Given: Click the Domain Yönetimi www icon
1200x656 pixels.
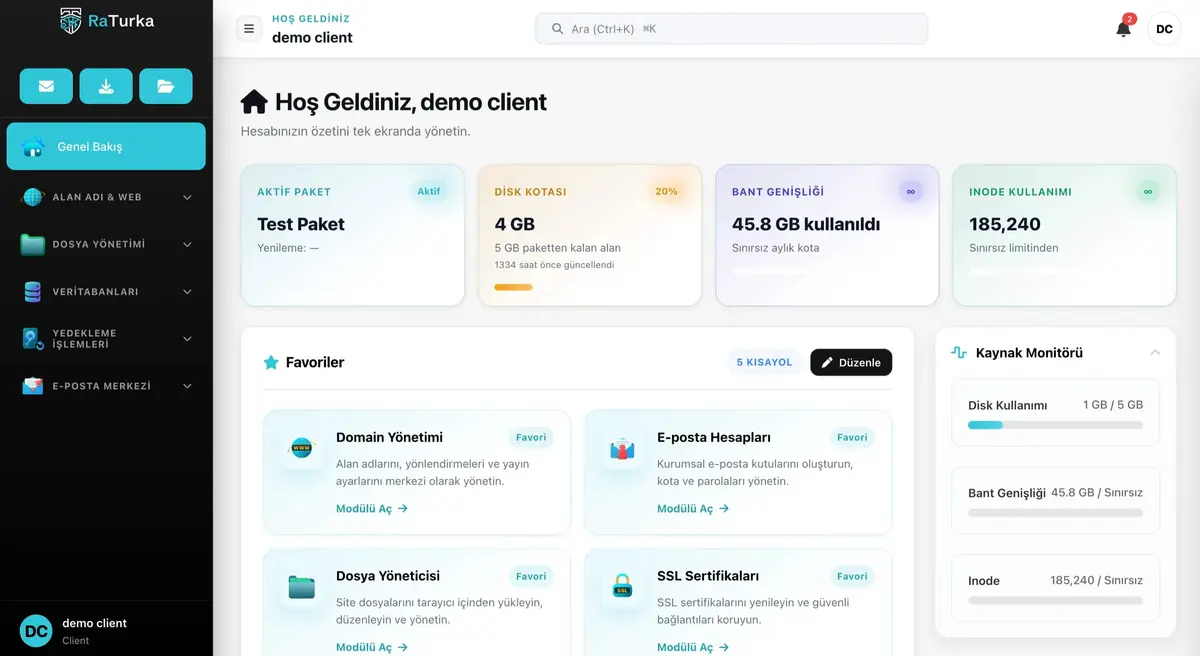Looking at the screenshot, I should (x=301, y=449).
